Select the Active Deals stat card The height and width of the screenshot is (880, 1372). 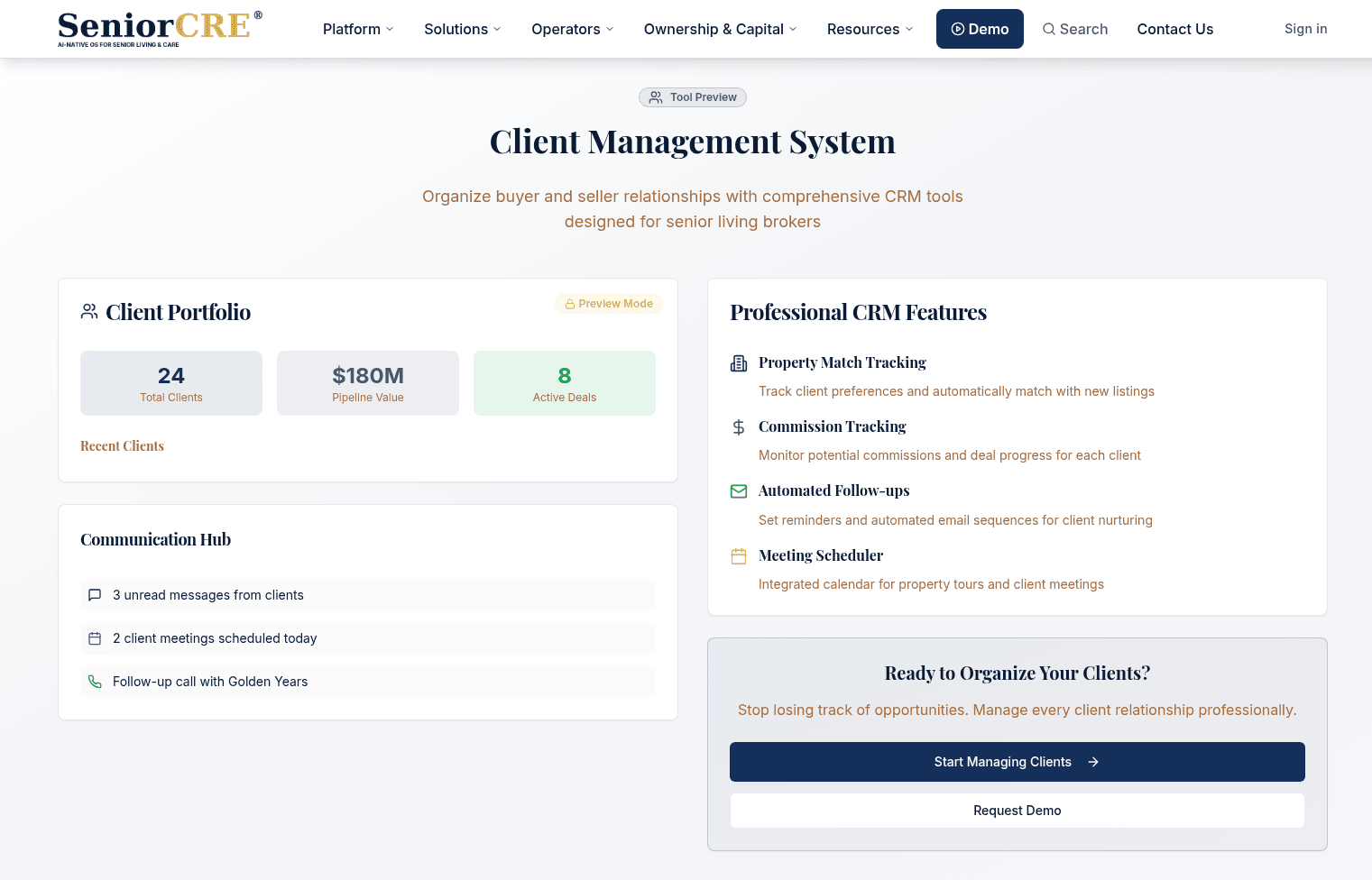(565, 383)
